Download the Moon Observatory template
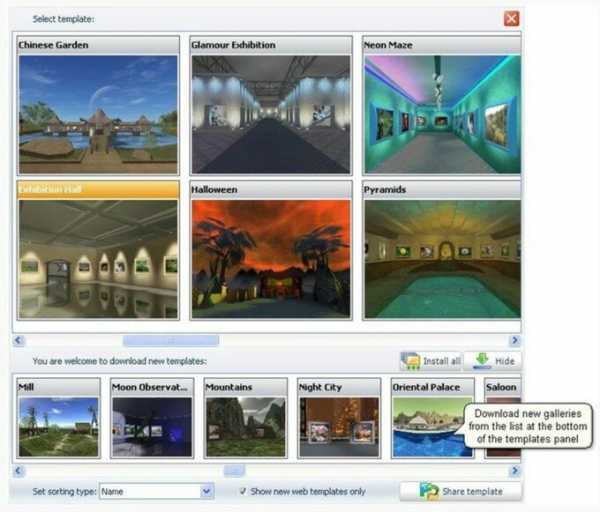The width and height of the screenshot is (600, 512). point(152,427)
